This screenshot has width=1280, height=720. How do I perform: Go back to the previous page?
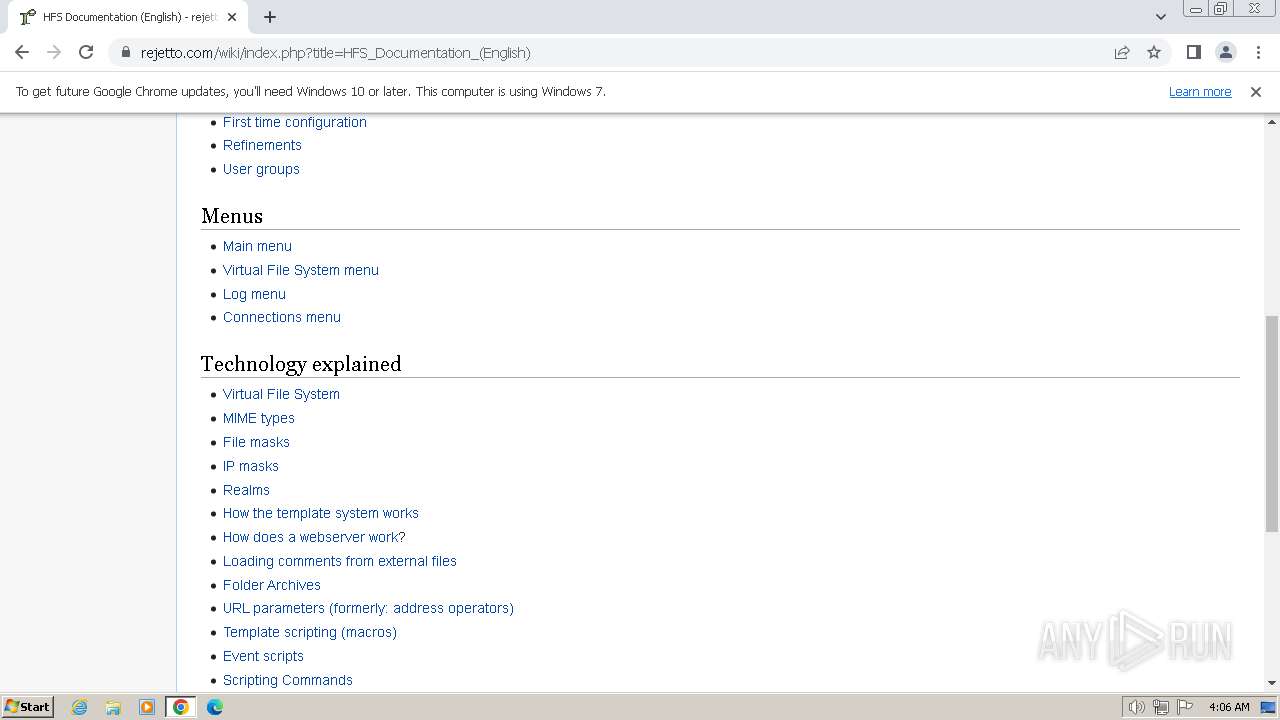[x=22, y=52]
